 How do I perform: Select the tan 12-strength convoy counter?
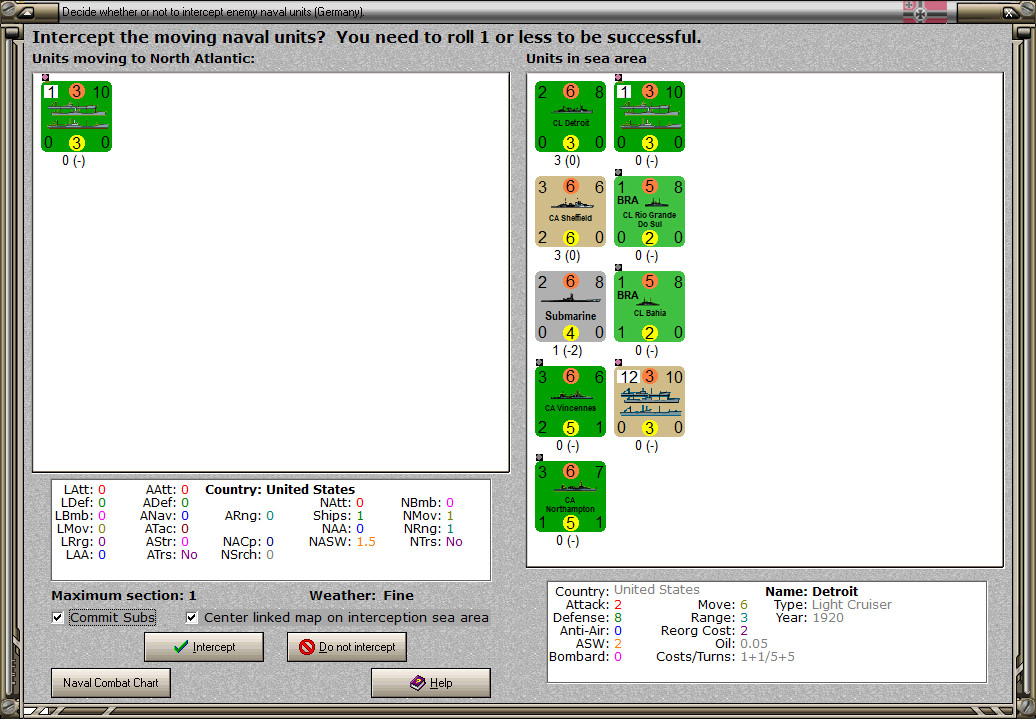point(649,402)
